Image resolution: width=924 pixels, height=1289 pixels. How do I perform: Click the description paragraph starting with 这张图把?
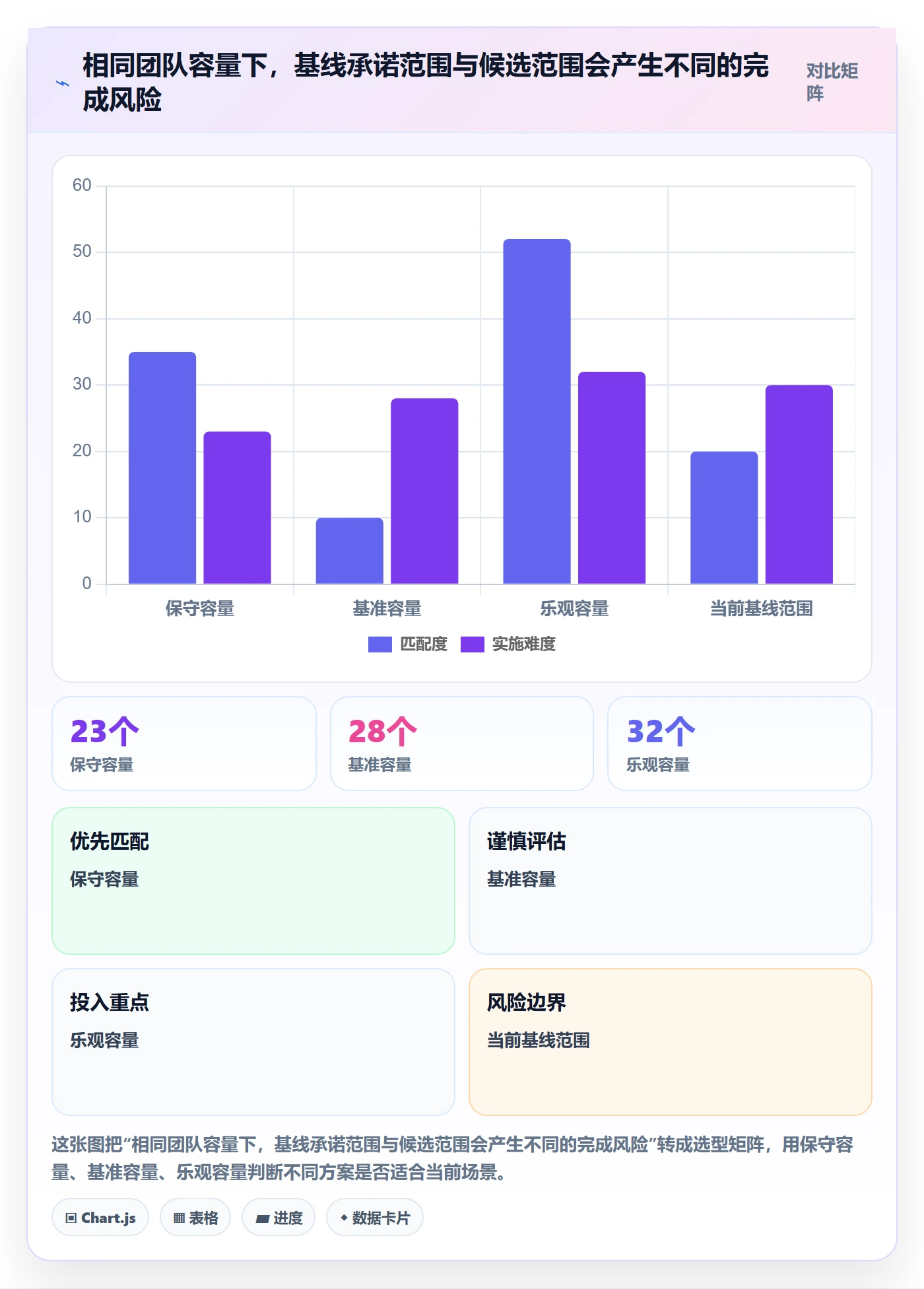453,1158
